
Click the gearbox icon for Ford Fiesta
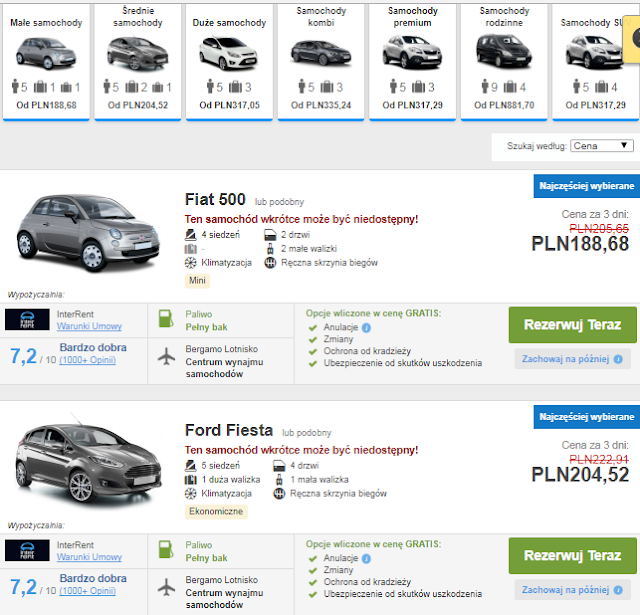click(279, 494)
